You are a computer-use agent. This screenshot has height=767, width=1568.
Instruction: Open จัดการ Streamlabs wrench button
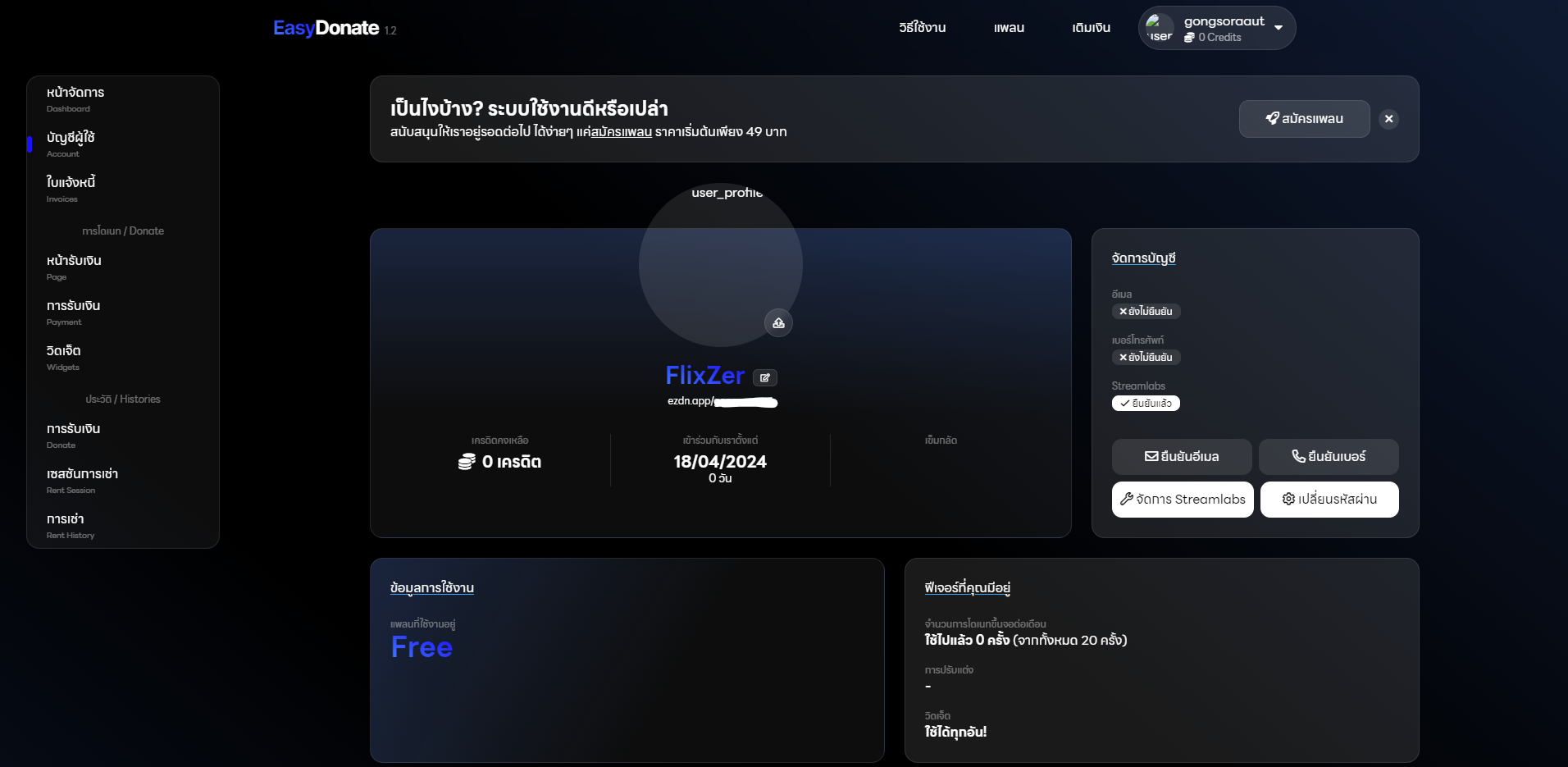click(x=1182, y=500)
